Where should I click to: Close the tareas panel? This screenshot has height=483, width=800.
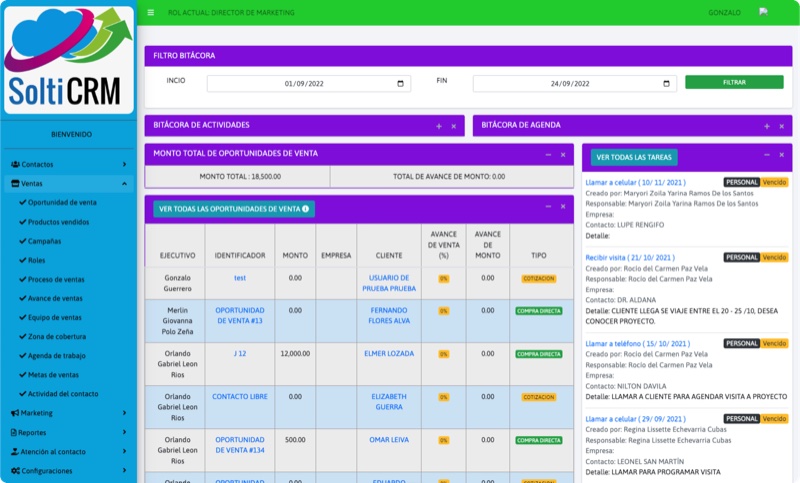[x=782, y=155]
